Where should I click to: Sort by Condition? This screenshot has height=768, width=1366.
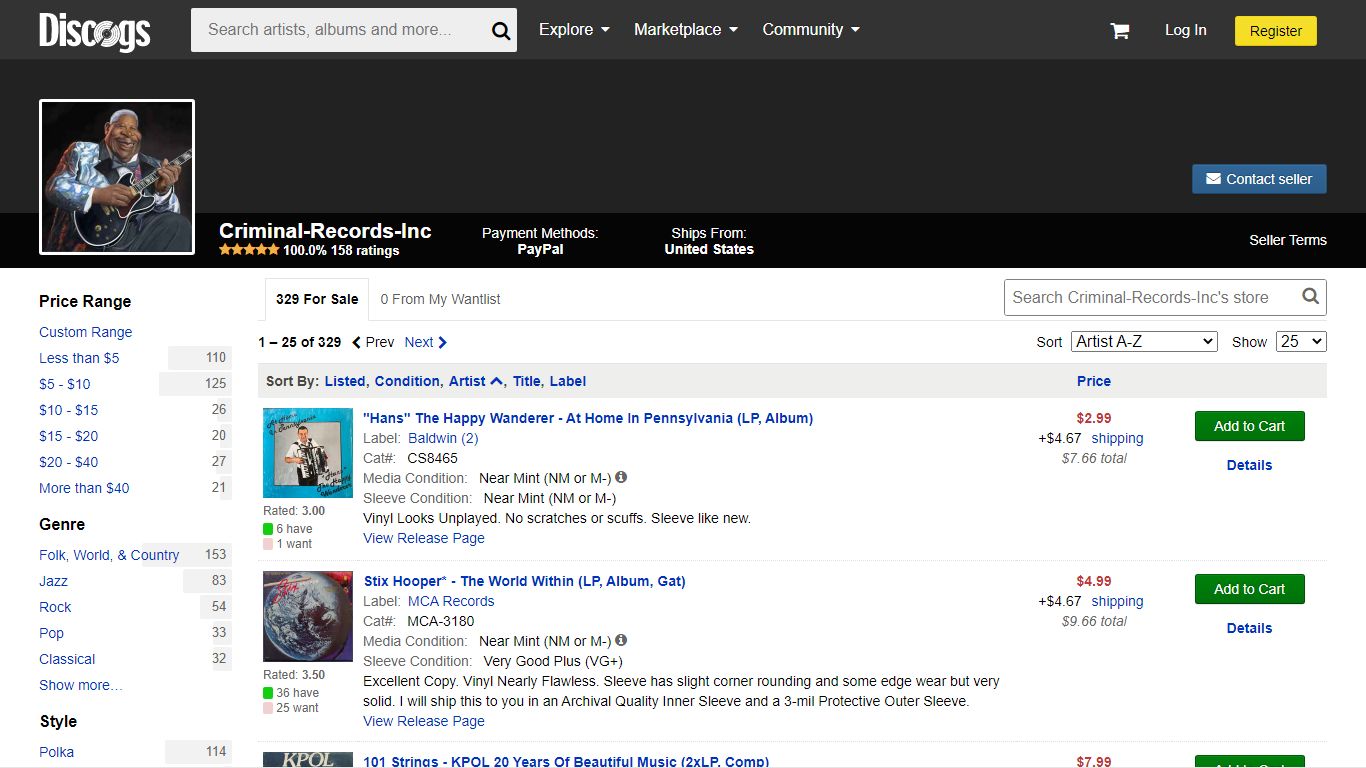[407, 381]
